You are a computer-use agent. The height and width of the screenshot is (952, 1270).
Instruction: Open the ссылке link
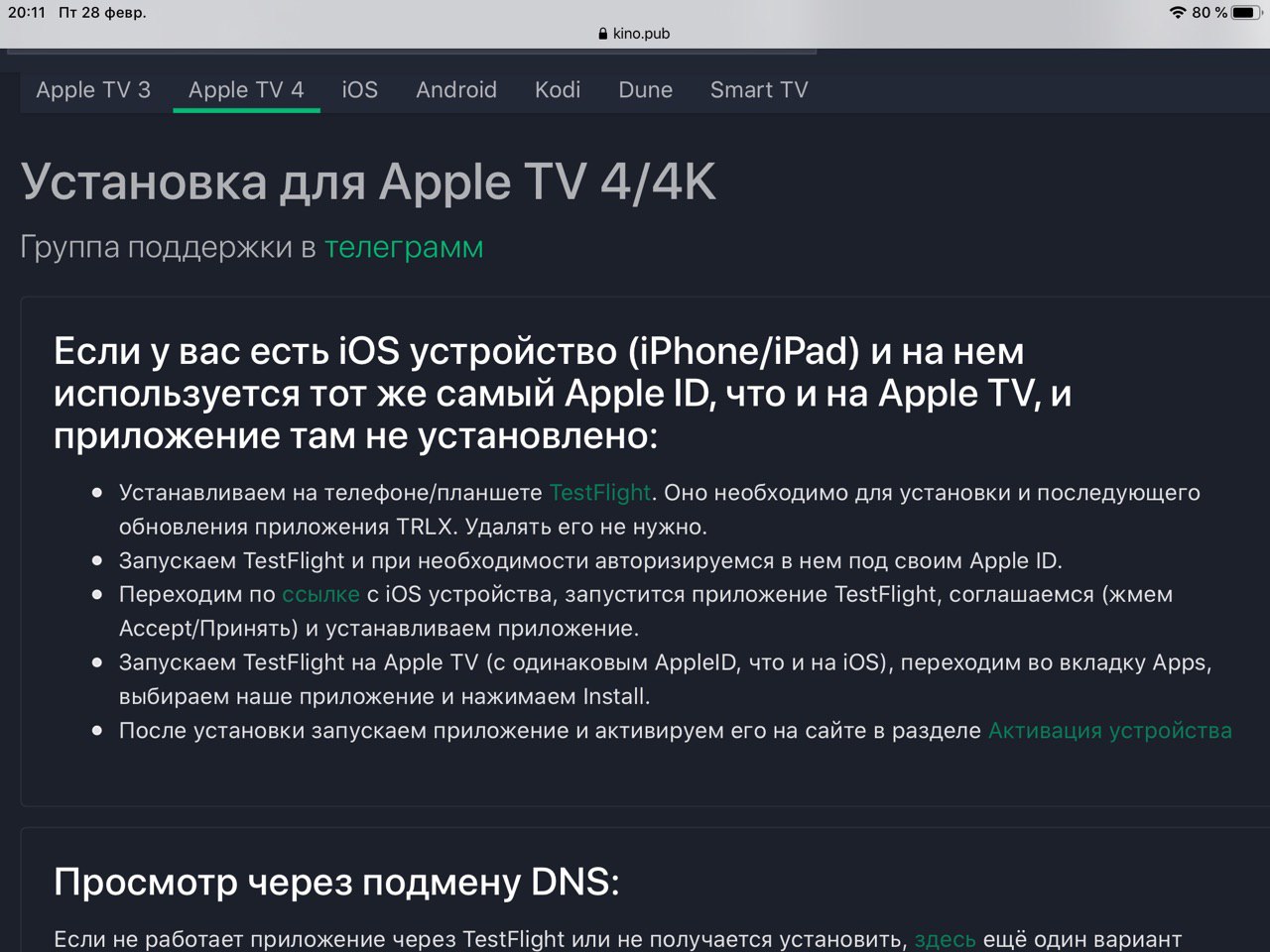tap(320, 594)
